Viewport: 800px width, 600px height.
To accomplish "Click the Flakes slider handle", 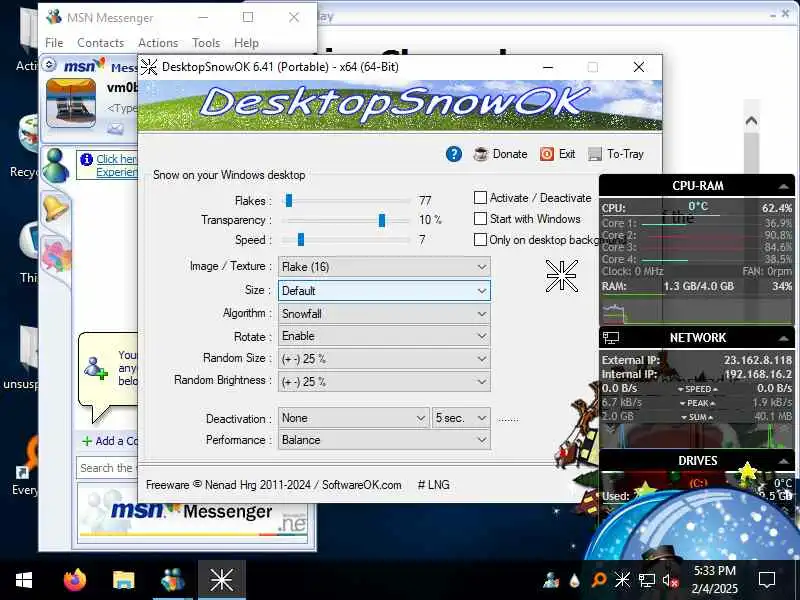I will pyautogui.click(x=289, y=201).
